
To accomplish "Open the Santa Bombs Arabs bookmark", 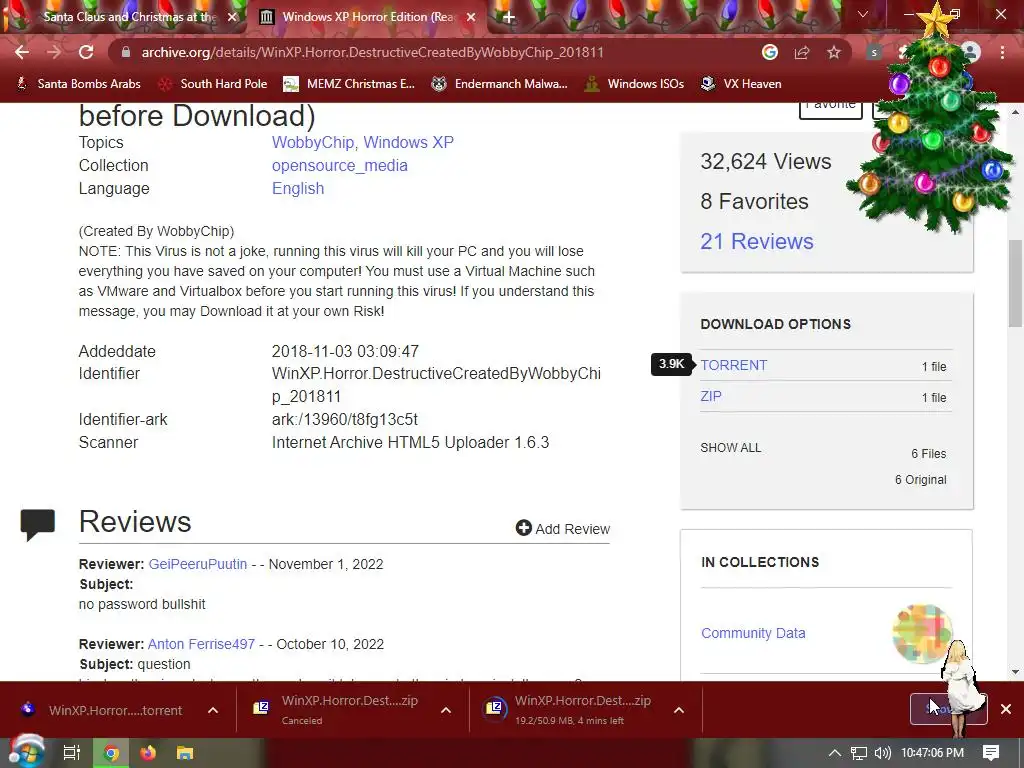I will pos(78,84).
